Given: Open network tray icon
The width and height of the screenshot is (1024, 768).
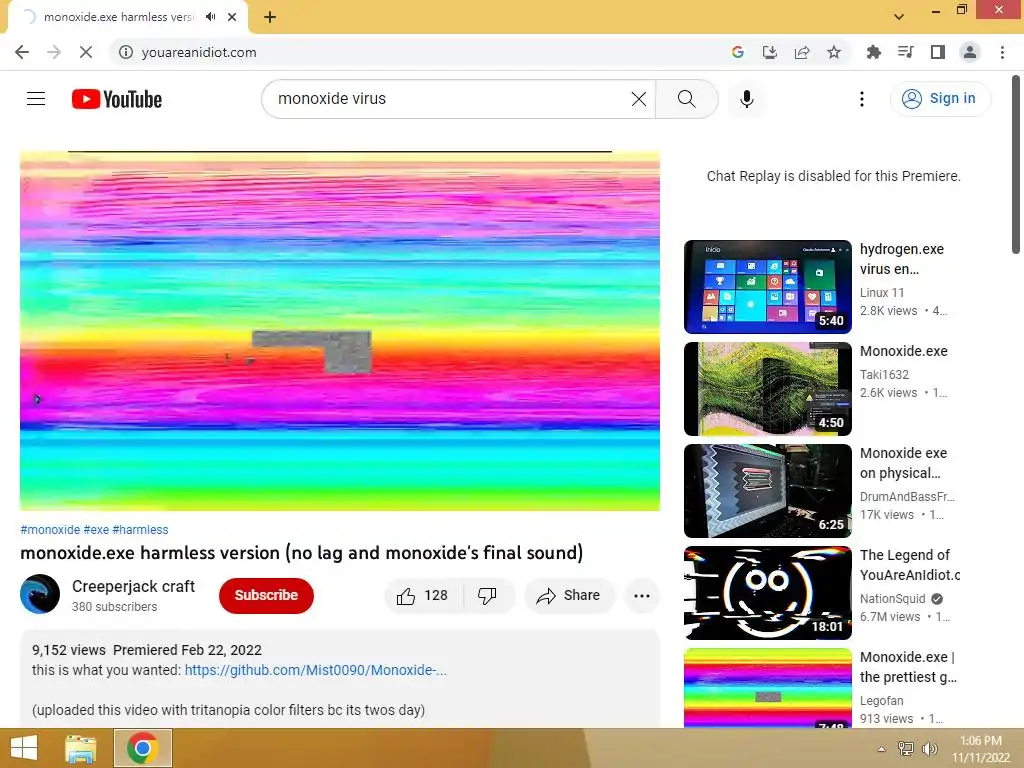Looking at the screenshot, I should tap(905, 749).
